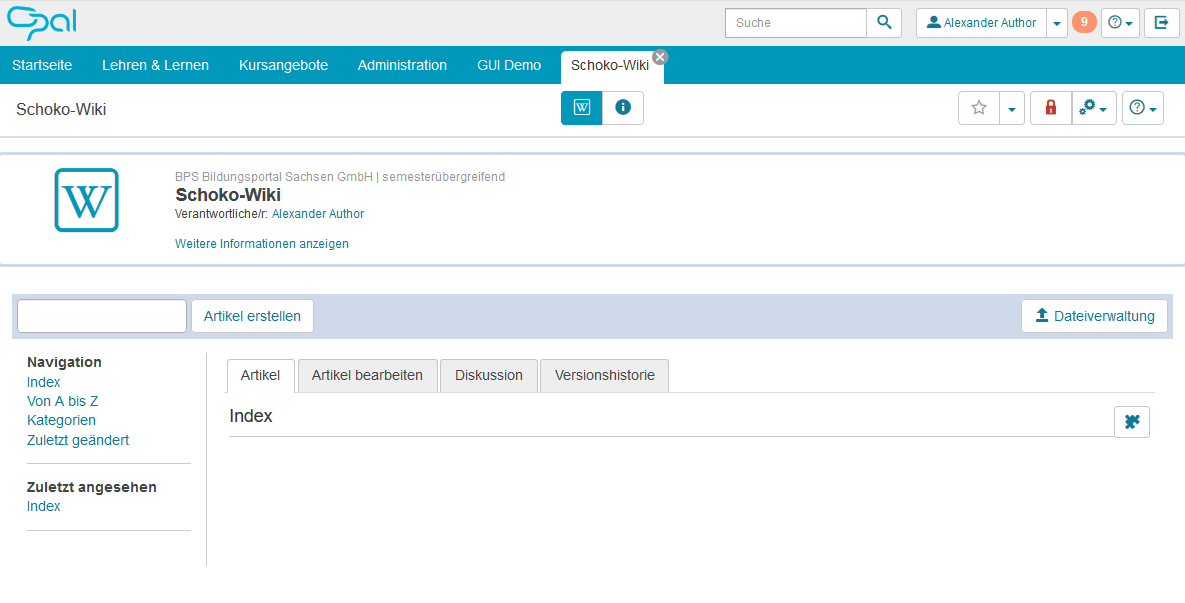Open the Dateiverwaltung file manager
1185x603 pixels.
pos(1094,316)
